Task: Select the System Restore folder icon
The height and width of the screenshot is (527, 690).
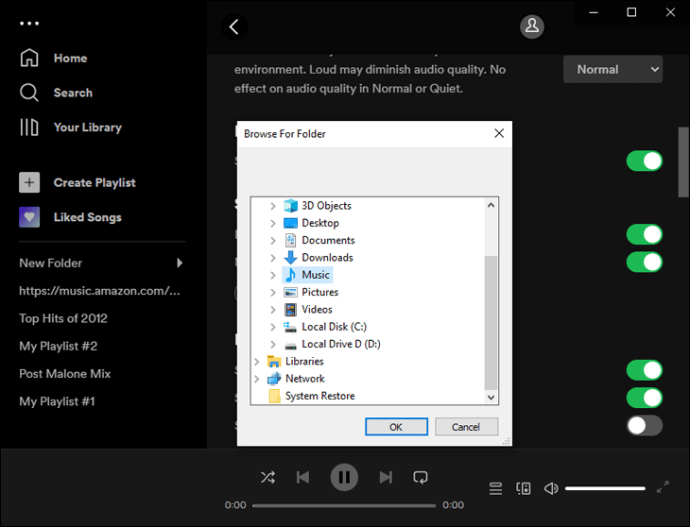Action: pyautogui.click(x=274, y=396)
